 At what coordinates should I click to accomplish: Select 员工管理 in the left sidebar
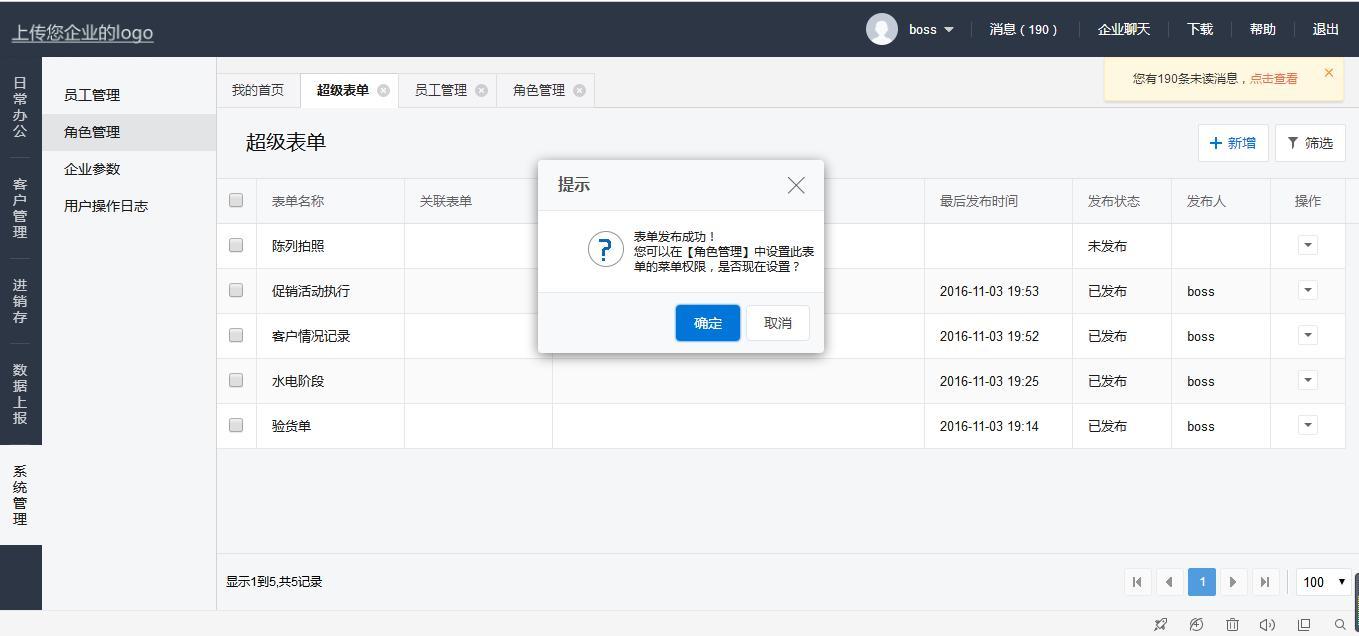click(x=92, y=95)
